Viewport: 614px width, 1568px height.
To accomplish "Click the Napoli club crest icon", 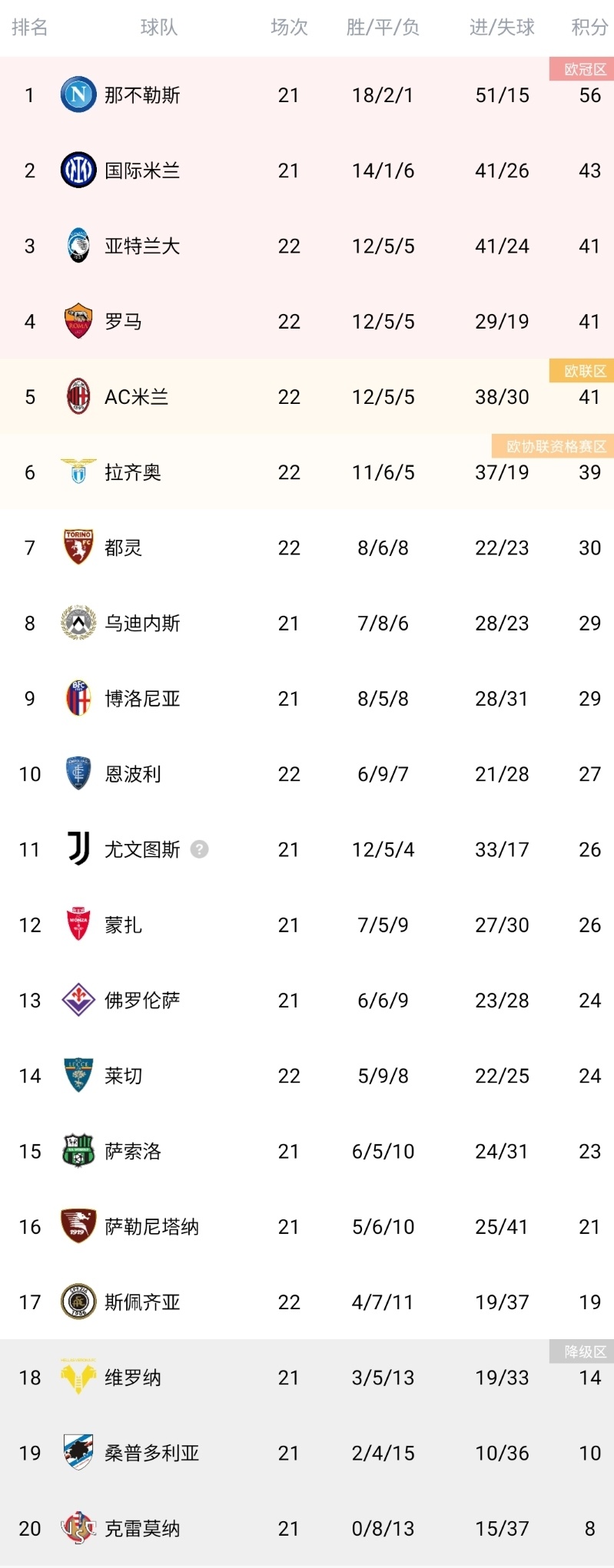I will [x=78, y=95].
